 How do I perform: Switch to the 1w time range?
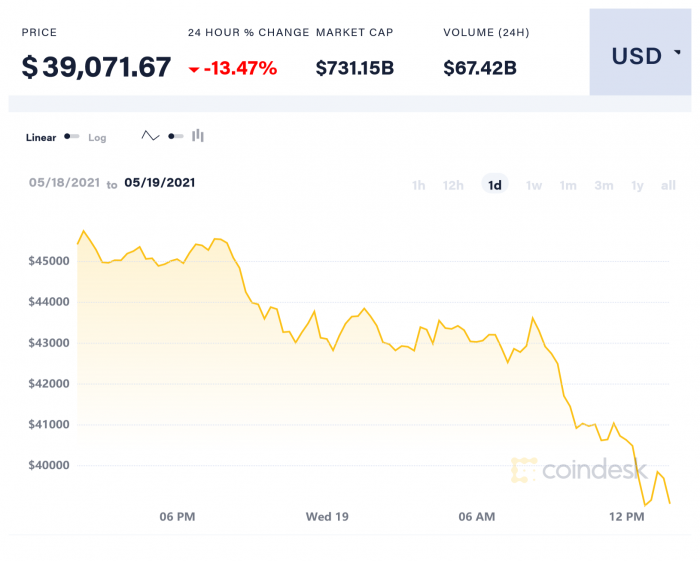(534, 185)
